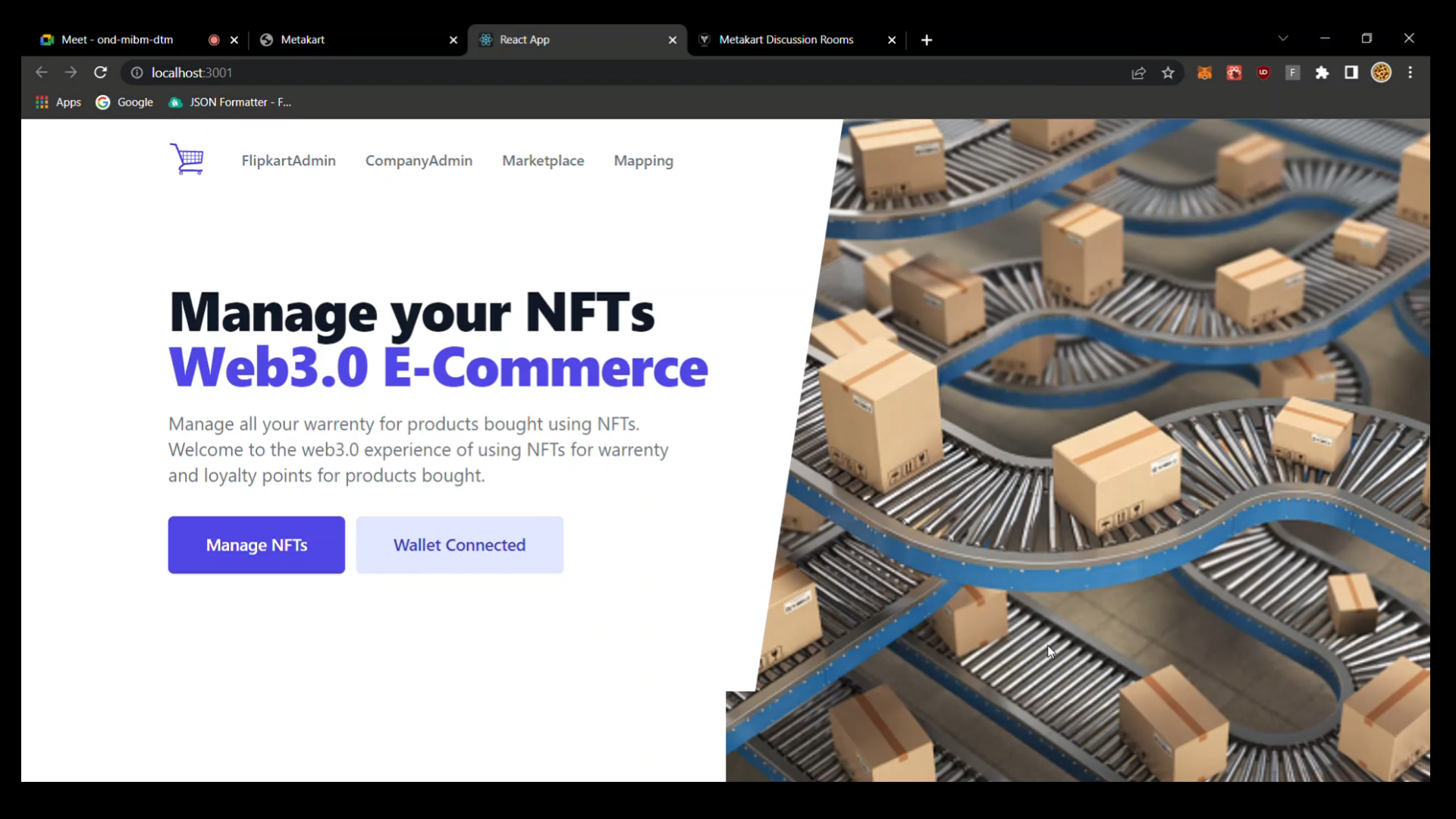Toggle the side panel icon
1456x819 pixels.
point(1351,73)
